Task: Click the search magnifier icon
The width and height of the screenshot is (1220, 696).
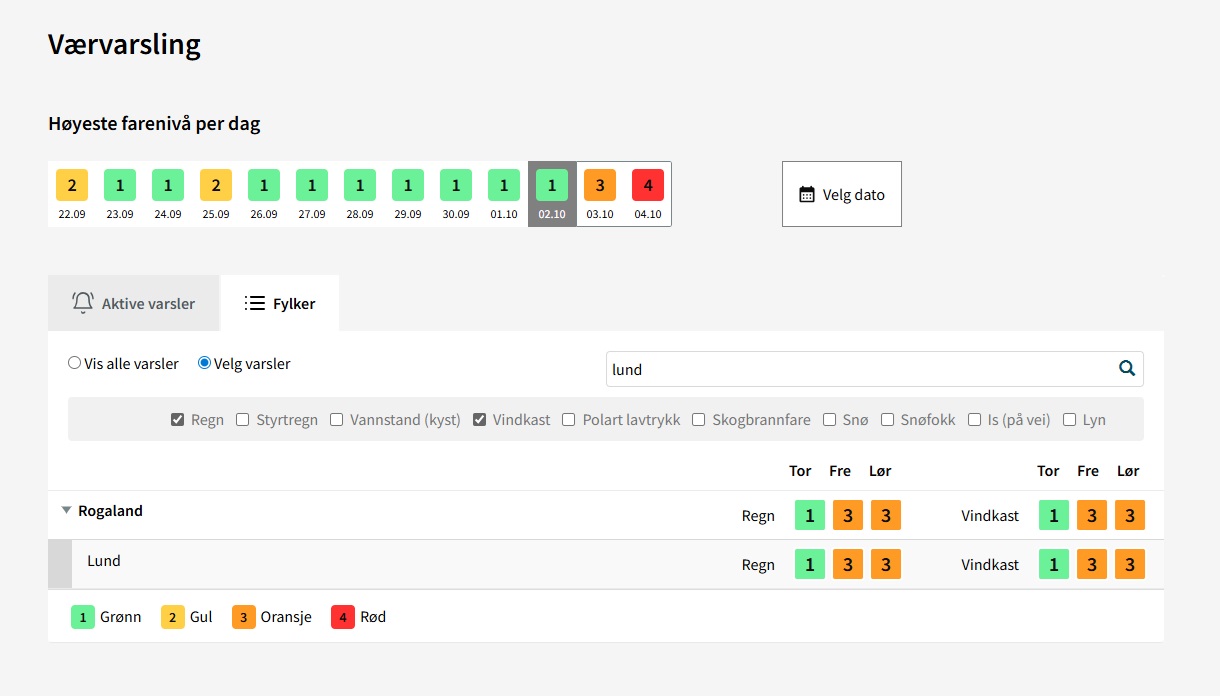Action: 1127,369
